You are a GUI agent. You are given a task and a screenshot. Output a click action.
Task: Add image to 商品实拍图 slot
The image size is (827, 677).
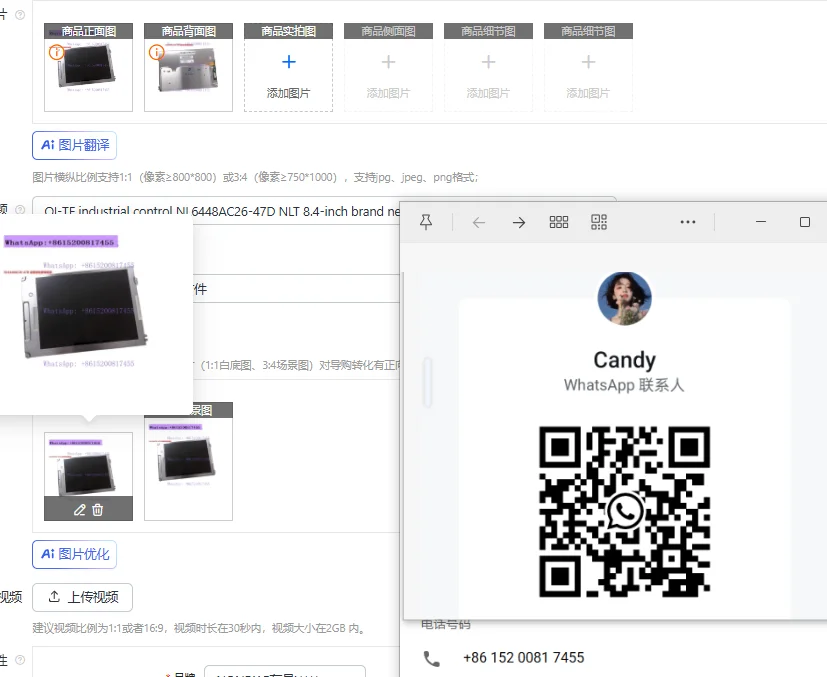click(288, 75)
